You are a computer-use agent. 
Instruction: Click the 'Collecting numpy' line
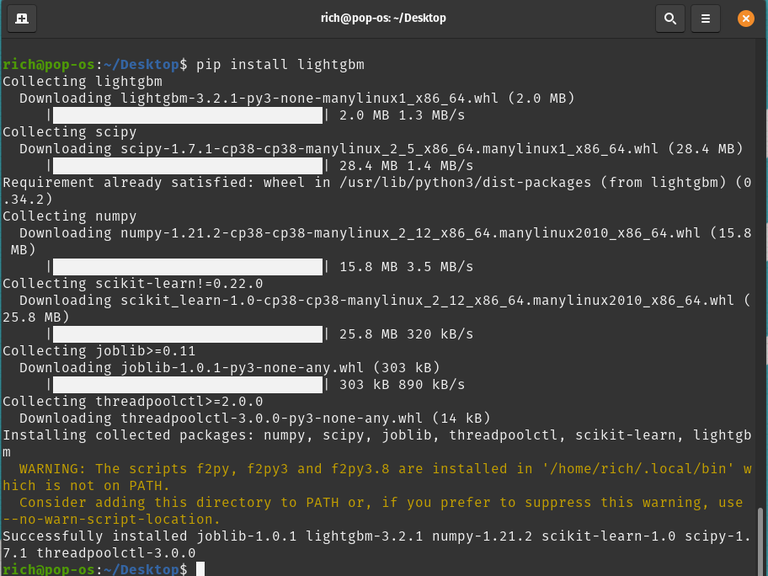pos(70,216)
